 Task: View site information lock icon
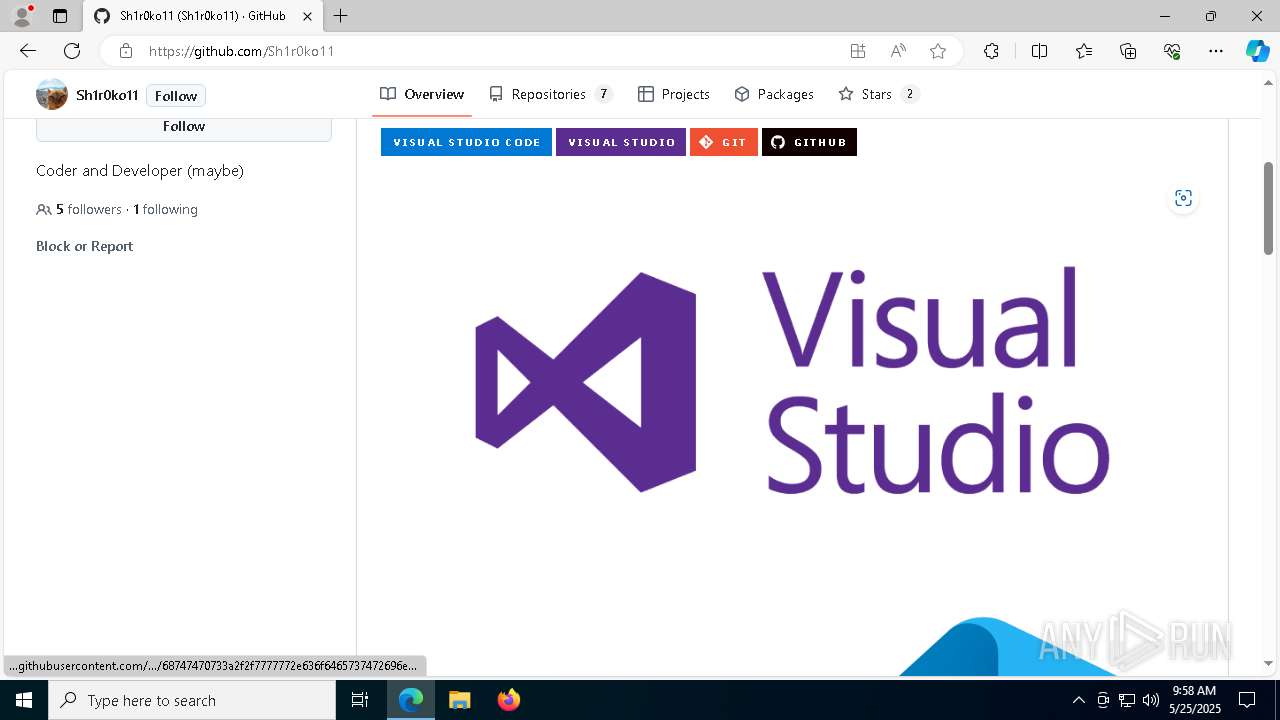coord(125,51)
